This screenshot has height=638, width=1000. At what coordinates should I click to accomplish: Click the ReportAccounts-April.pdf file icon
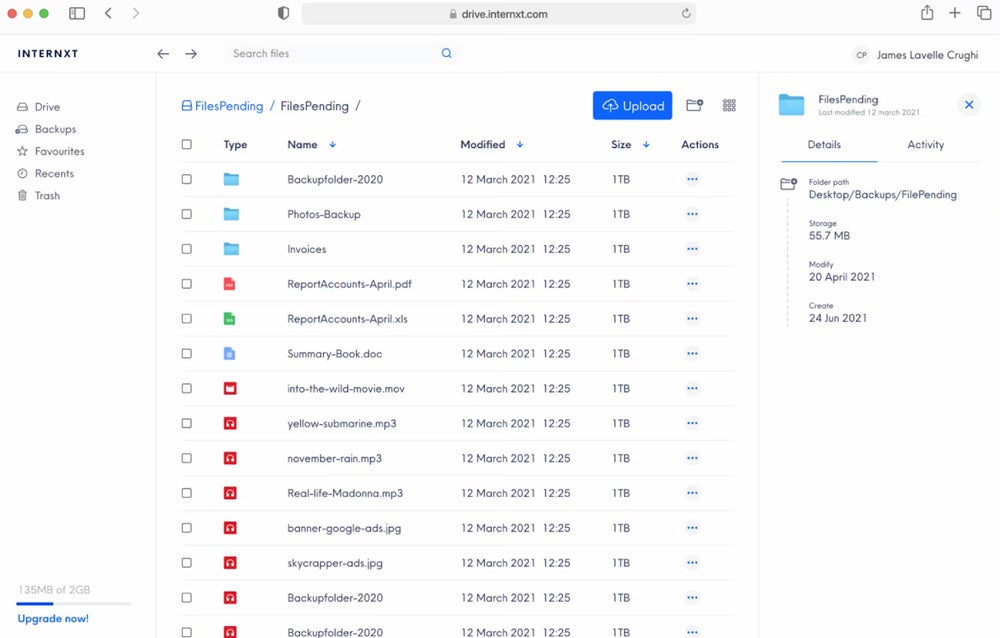point(230,284)
